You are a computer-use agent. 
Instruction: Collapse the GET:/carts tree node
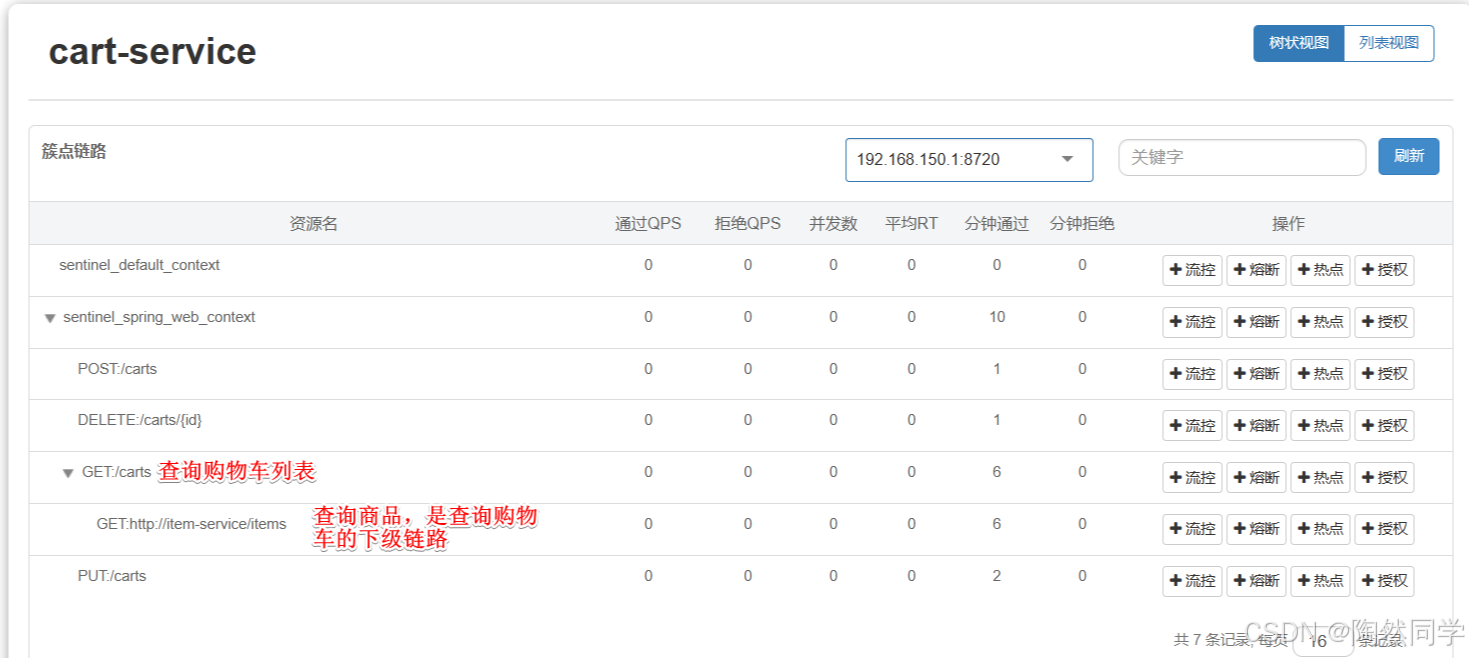[x=68, y=473]
